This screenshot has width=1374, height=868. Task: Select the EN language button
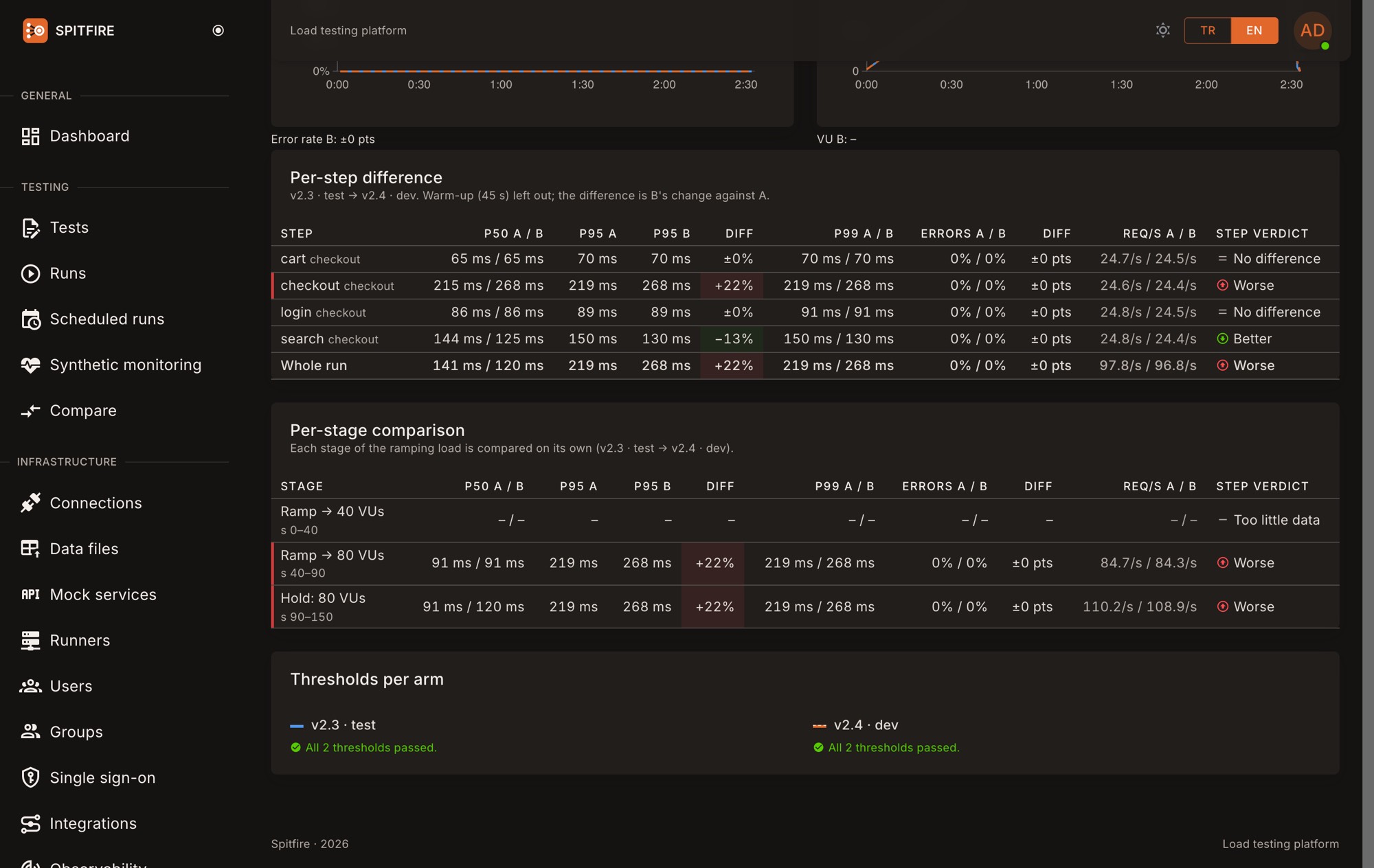point(1254,30)
